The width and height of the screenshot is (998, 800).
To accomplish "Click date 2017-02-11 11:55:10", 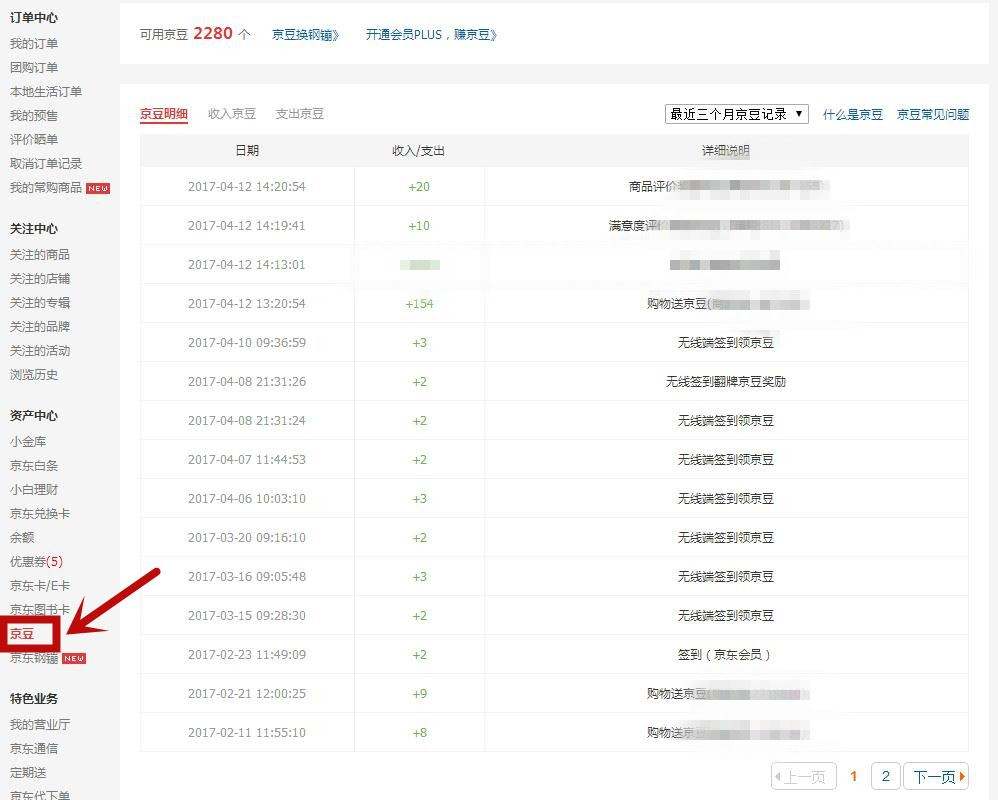I will click(x=247, y=733).
